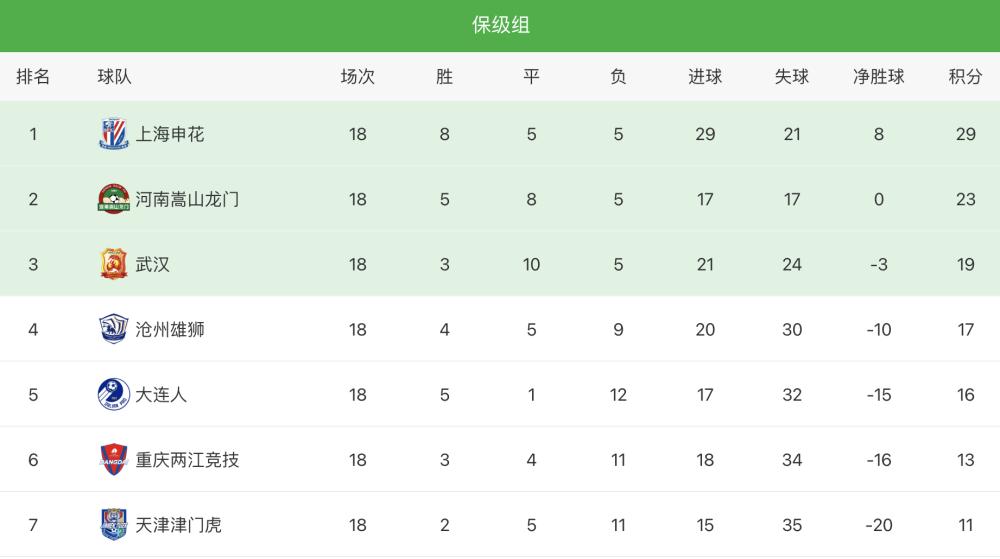Click the 场次 column header
This screenshot has height=559, width=1000.
coord(357,76)
